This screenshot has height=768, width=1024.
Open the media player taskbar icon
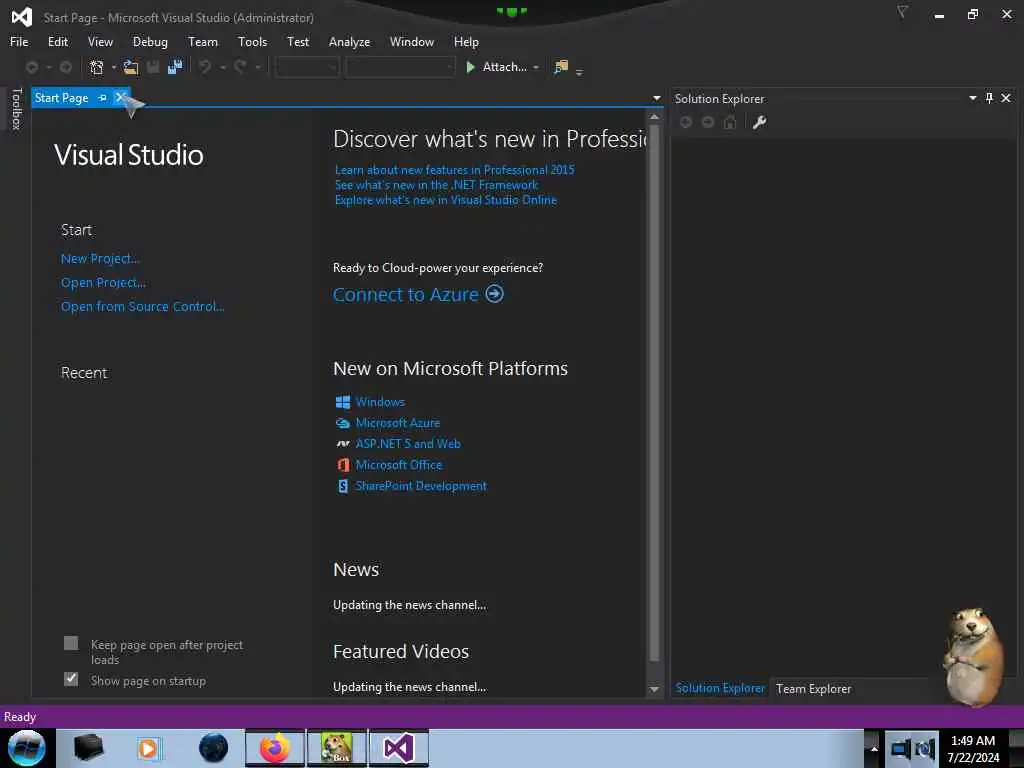click(149, 748)
